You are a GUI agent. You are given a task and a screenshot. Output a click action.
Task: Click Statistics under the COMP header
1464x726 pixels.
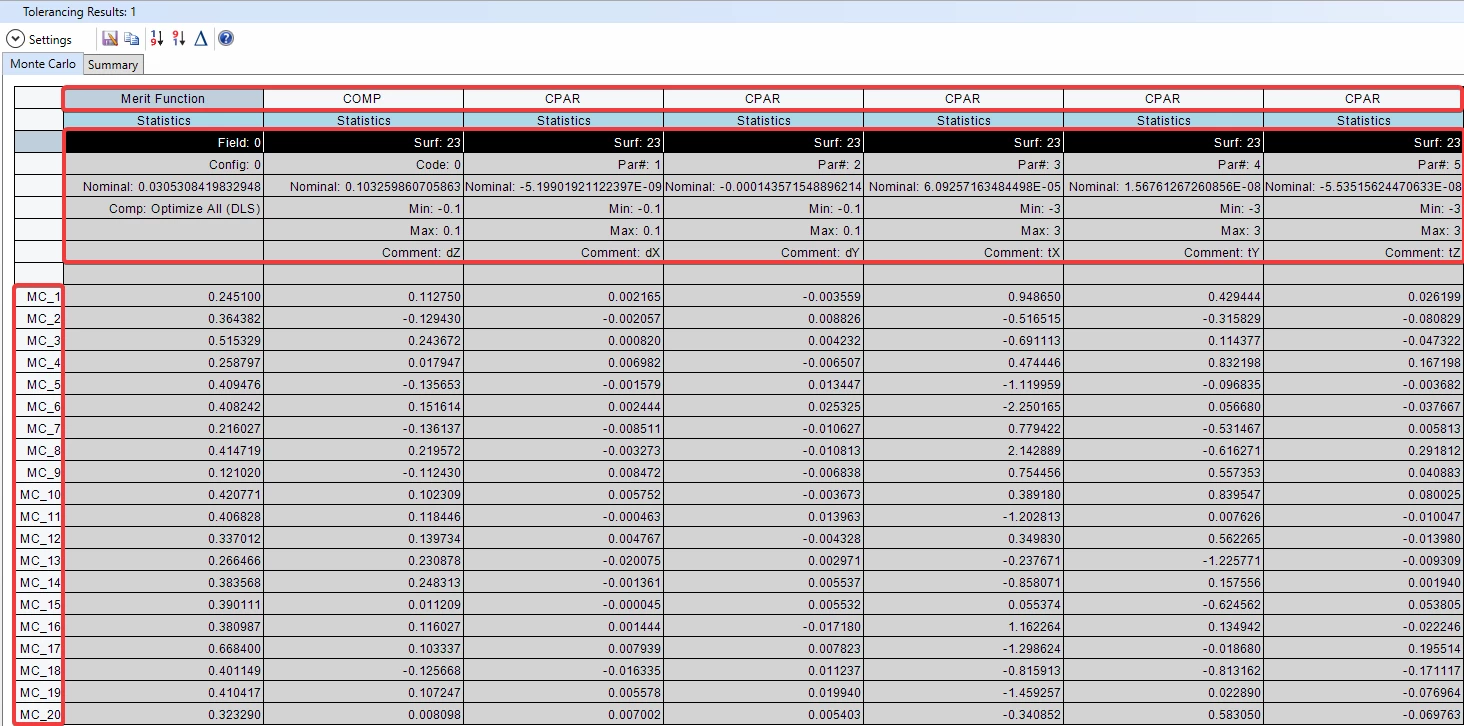[363, 121]
